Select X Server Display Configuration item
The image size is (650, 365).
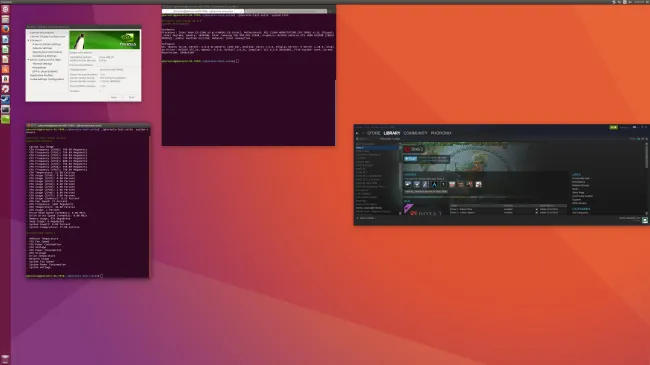click(x=48, y=36)
